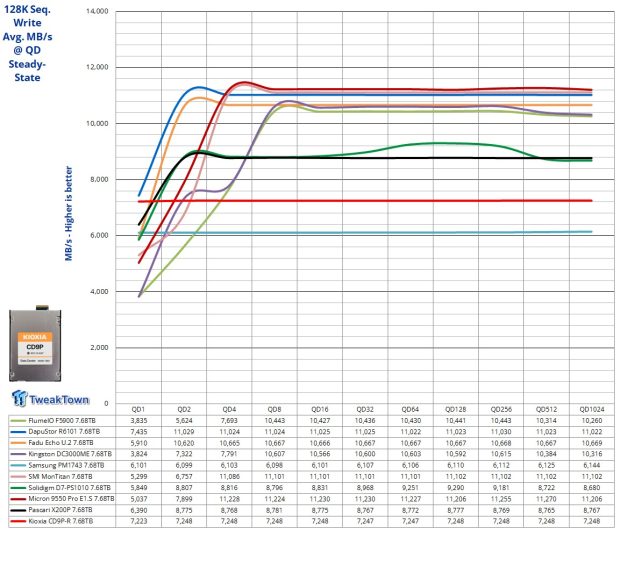Select the 'Kingston DC3000ME 7.68TB' legend label

[x=70, y=454]
